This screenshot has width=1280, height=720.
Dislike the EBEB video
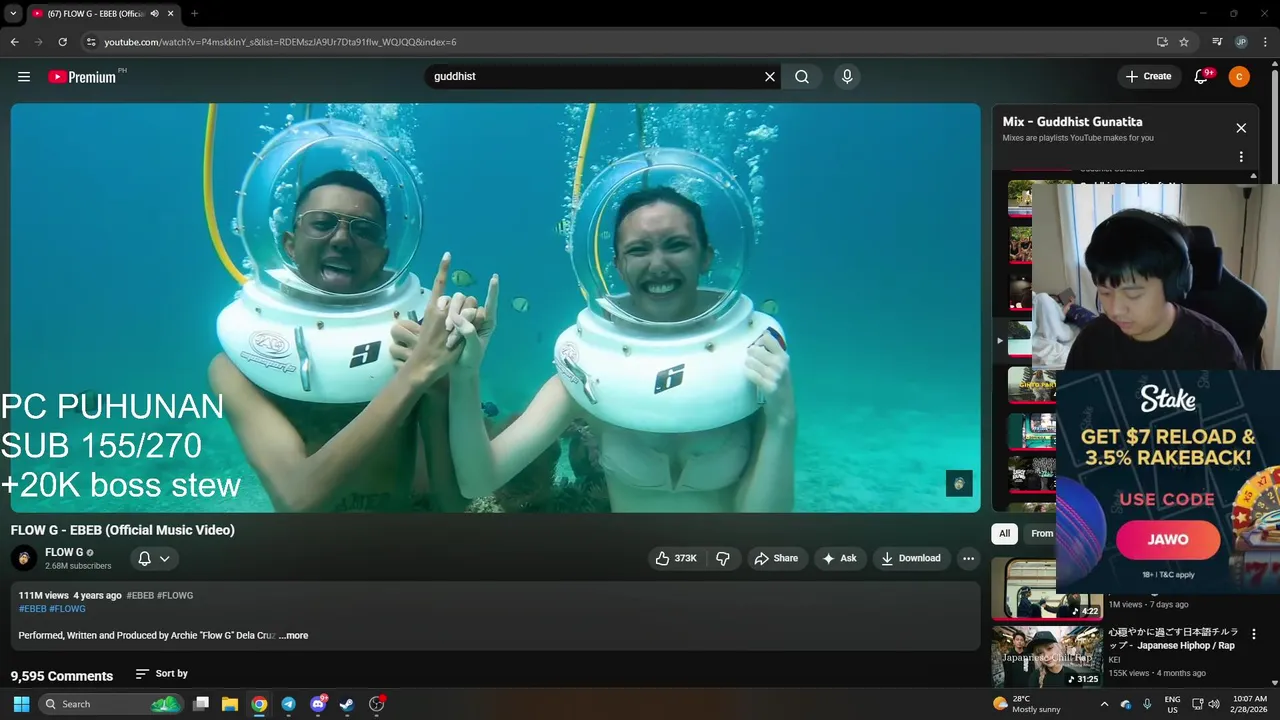[x=723, y=558]
